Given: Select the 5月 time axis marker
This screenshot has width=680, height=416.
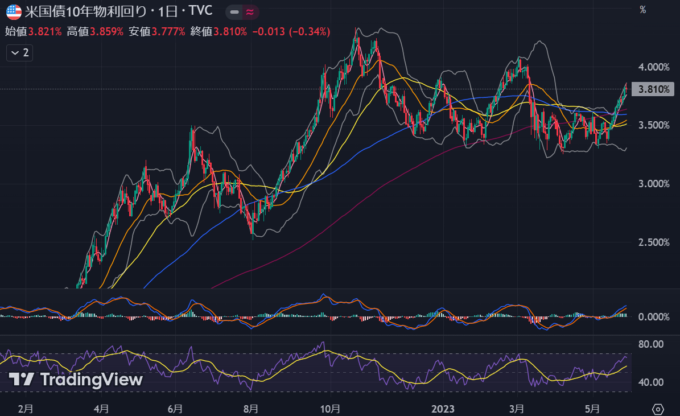Looking at the screenshot, I should pyautogui.click(x=593, y=408).
